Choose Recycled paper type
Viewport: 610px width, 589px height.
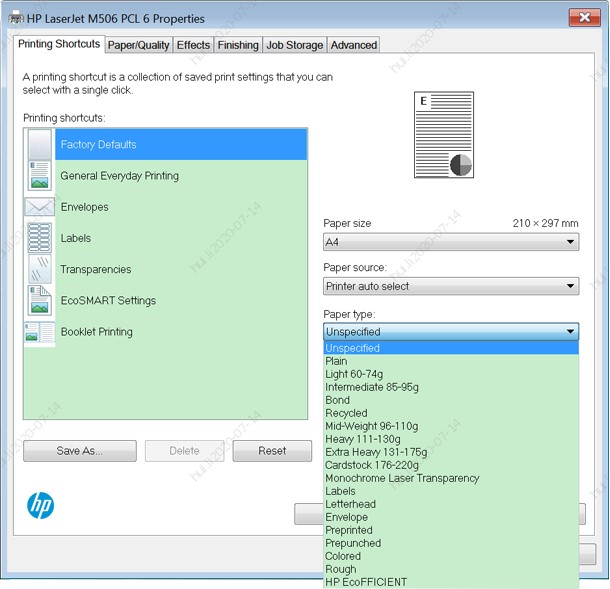[451, 413]
